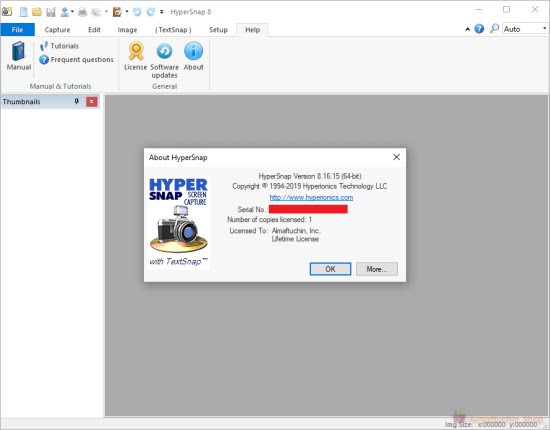Click the Copyright 1994-2019 Hyperionics text

pyautogui.click(x=309, y=186)
